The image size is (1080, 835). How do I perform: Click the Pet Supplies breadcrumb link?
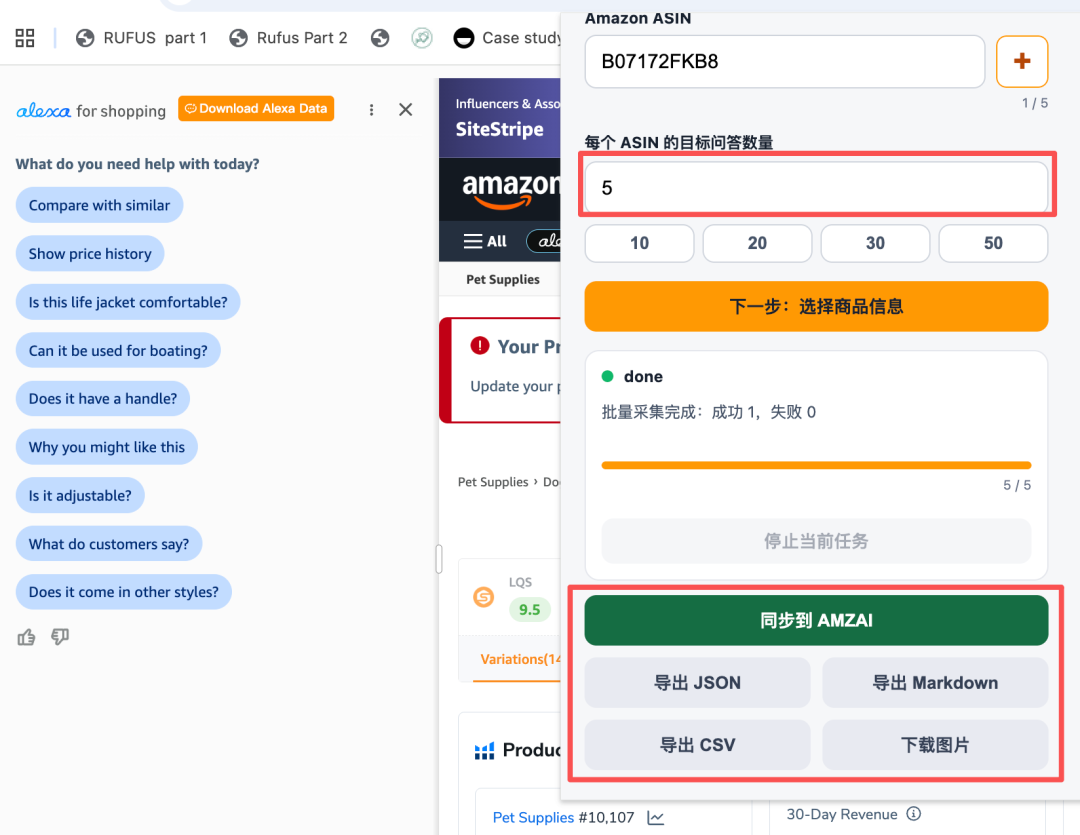pyautogui.click(x=492, y=482)
